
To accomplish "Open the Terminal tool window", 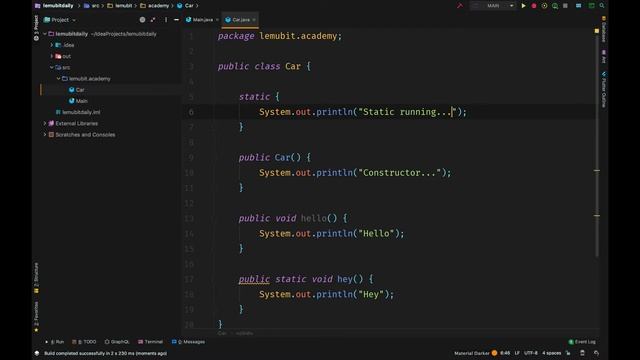I will (x=150, y=342).
